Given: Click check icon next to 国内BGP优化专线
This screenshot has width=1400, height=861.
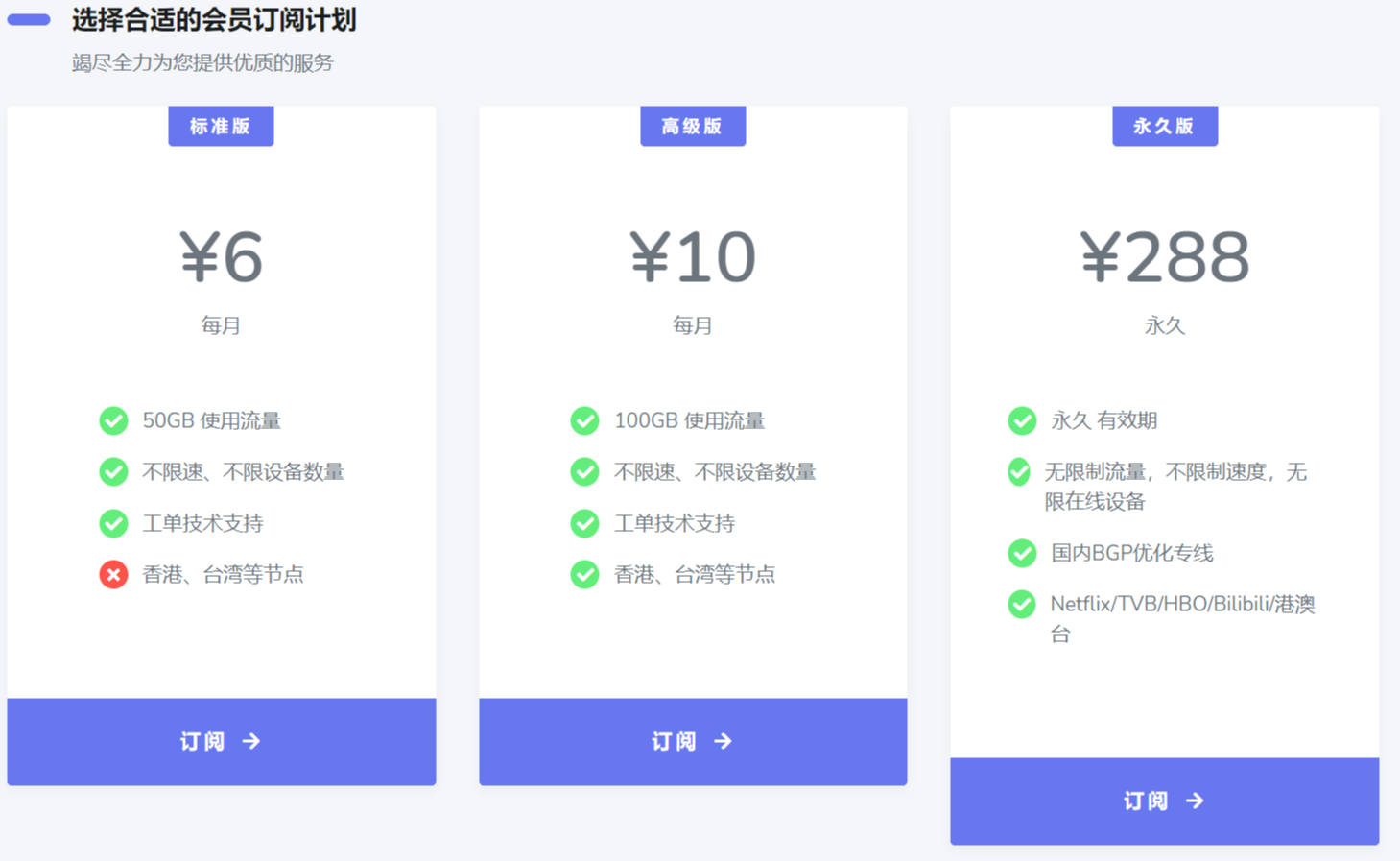Looking at the screenshot, I should 1022,553.
